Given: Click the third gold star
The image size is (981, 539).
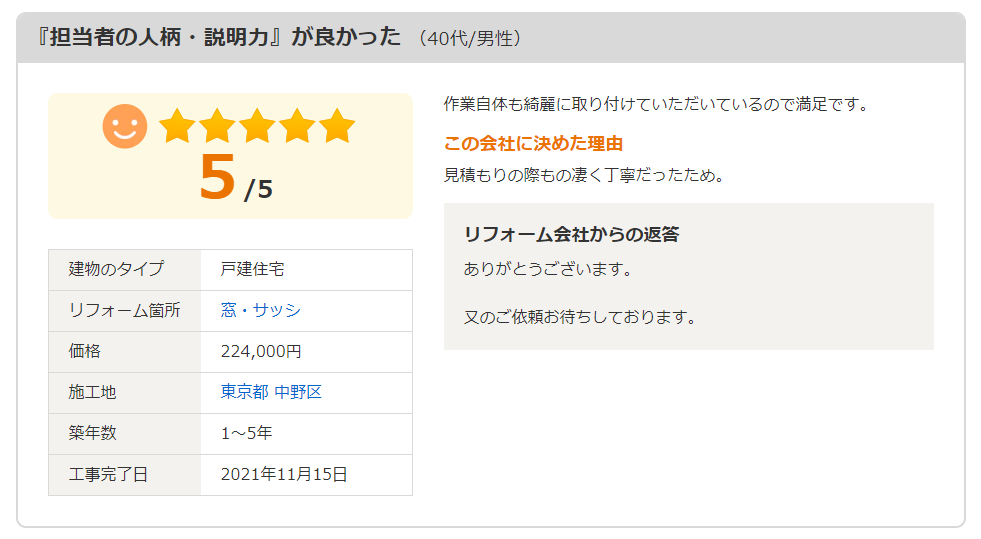Looking at the screenshot, I should coord(257,126).
